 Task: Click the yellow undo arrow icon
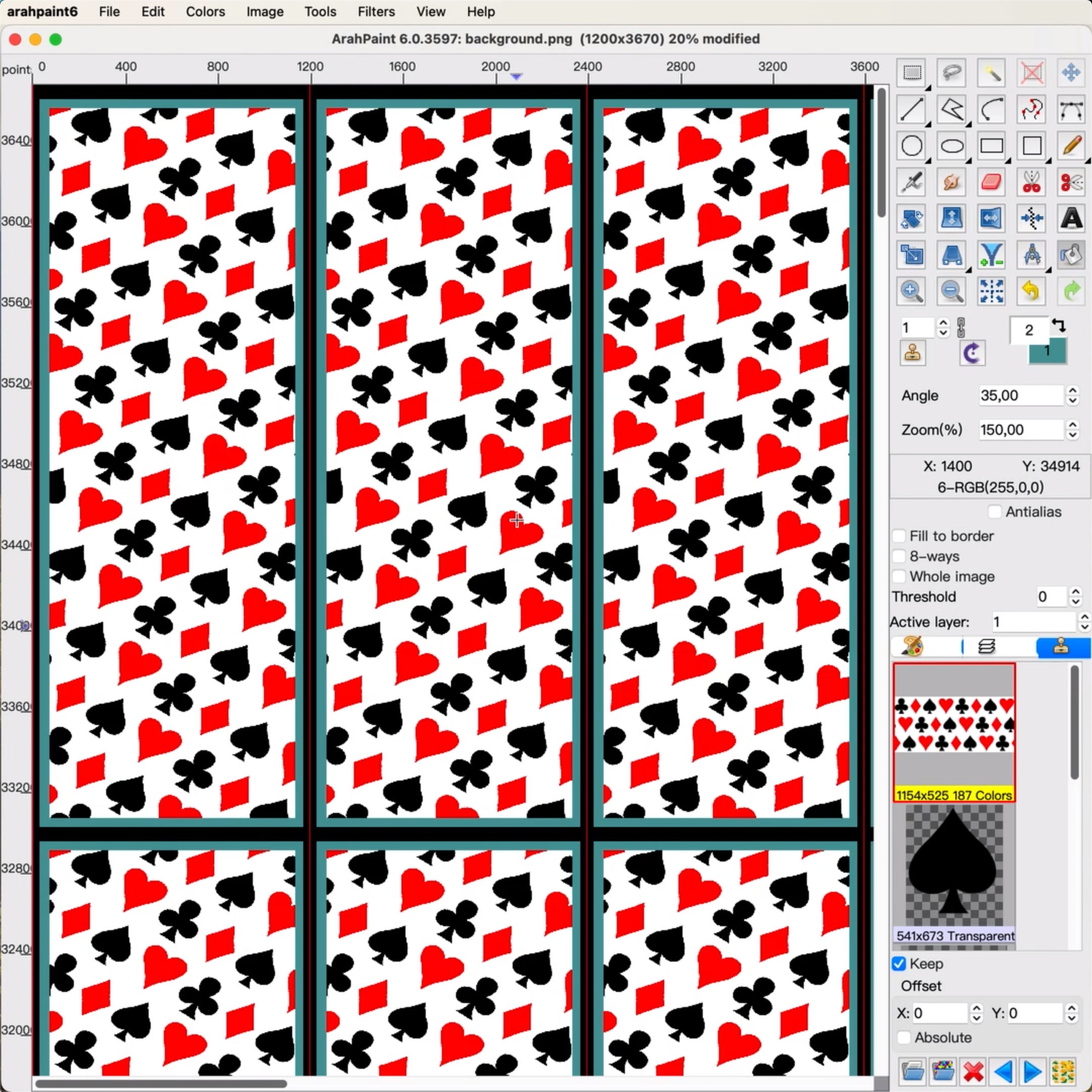coord(1031,291)
